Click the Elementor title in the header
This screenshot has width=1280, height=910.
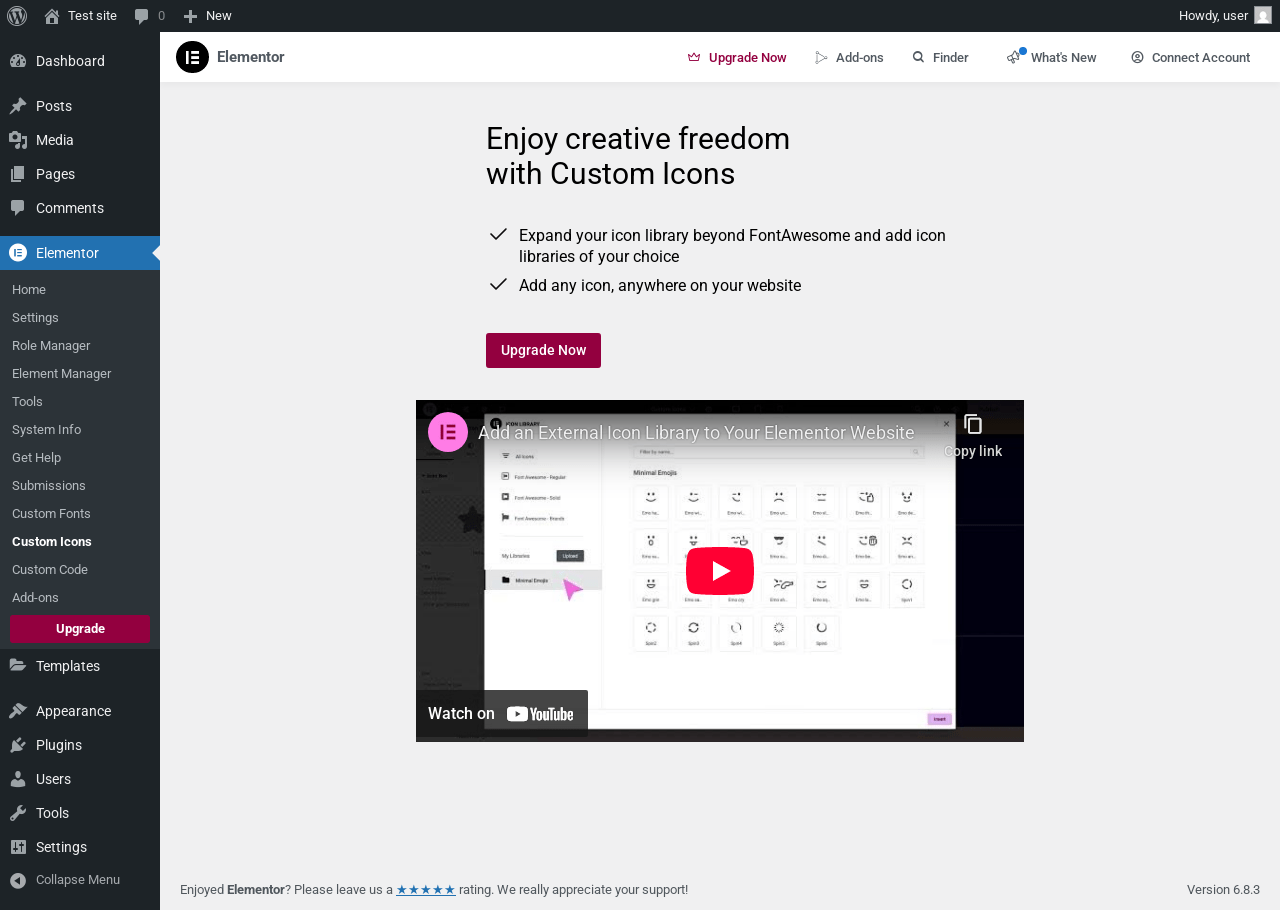tap(251, 57)
